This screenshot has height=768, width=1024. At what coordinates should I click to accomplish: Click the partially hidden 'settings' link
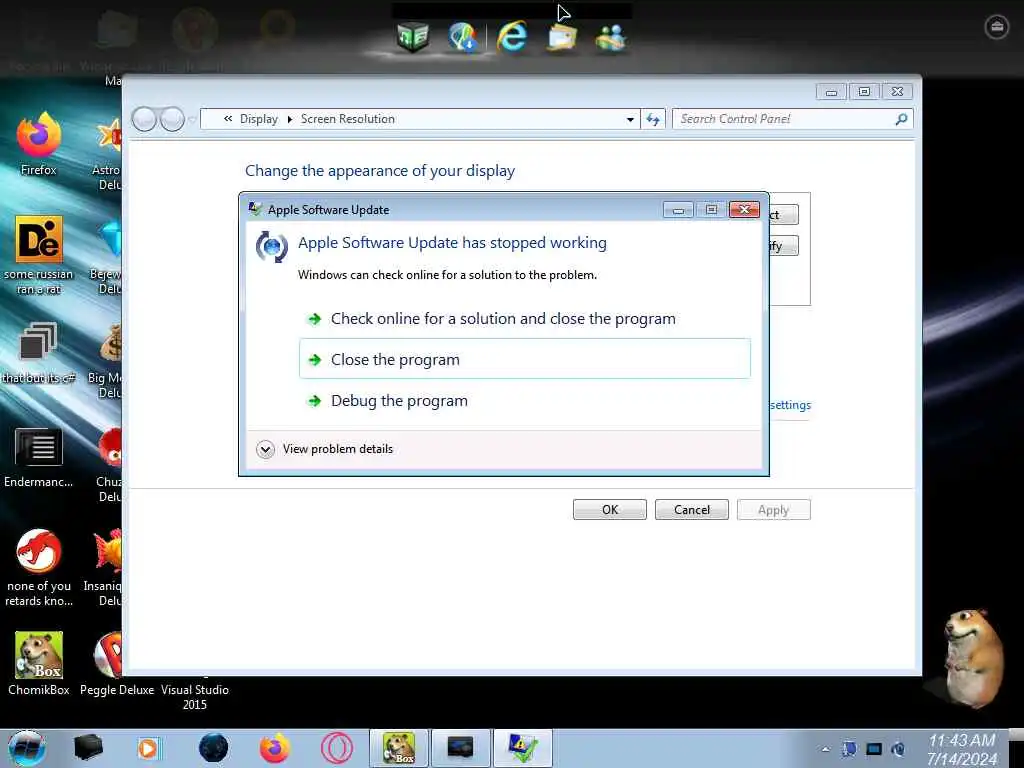(790, 405)
